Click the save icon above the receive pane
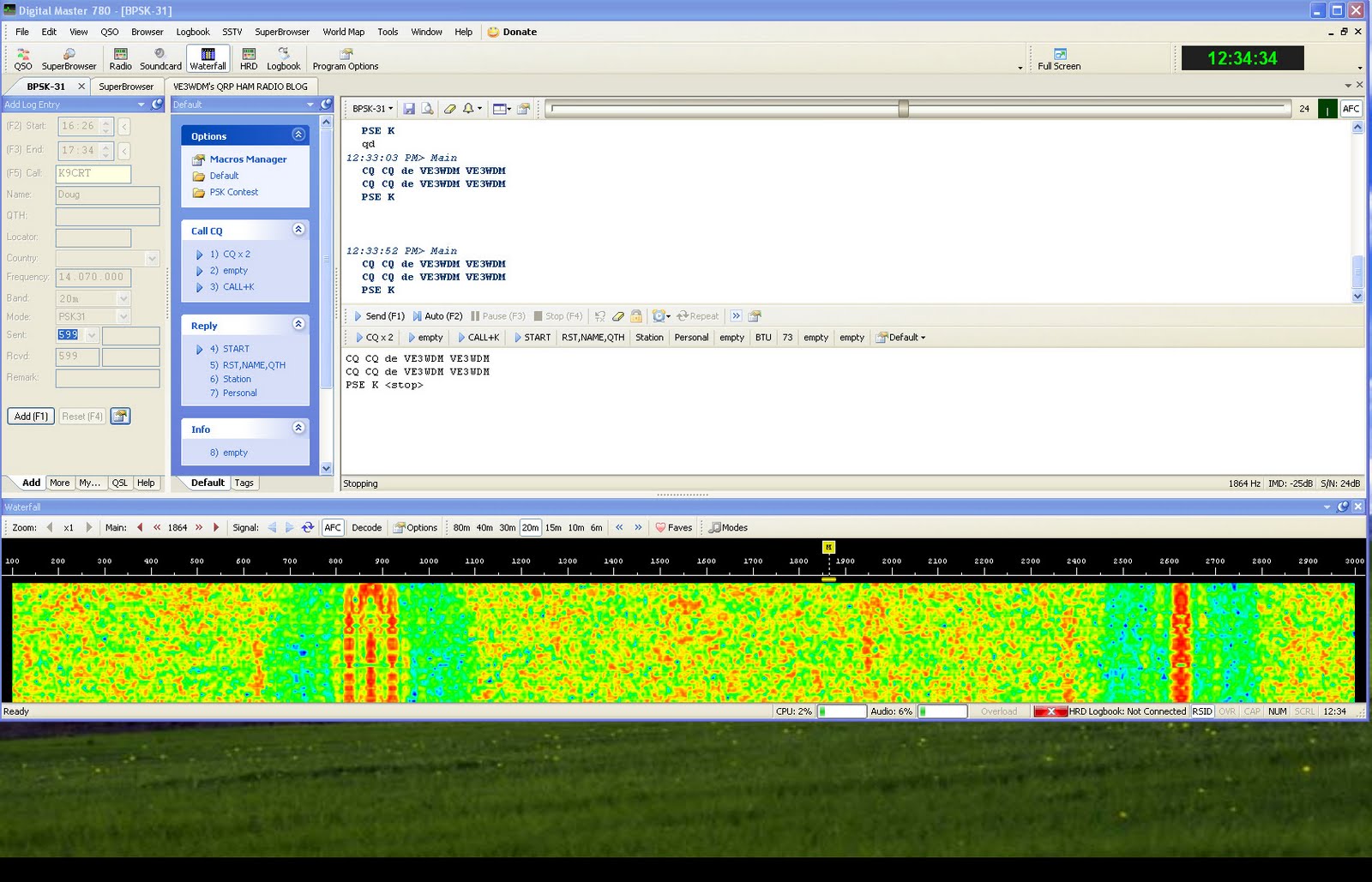The image size is (1372, 882). click(410, 108)
